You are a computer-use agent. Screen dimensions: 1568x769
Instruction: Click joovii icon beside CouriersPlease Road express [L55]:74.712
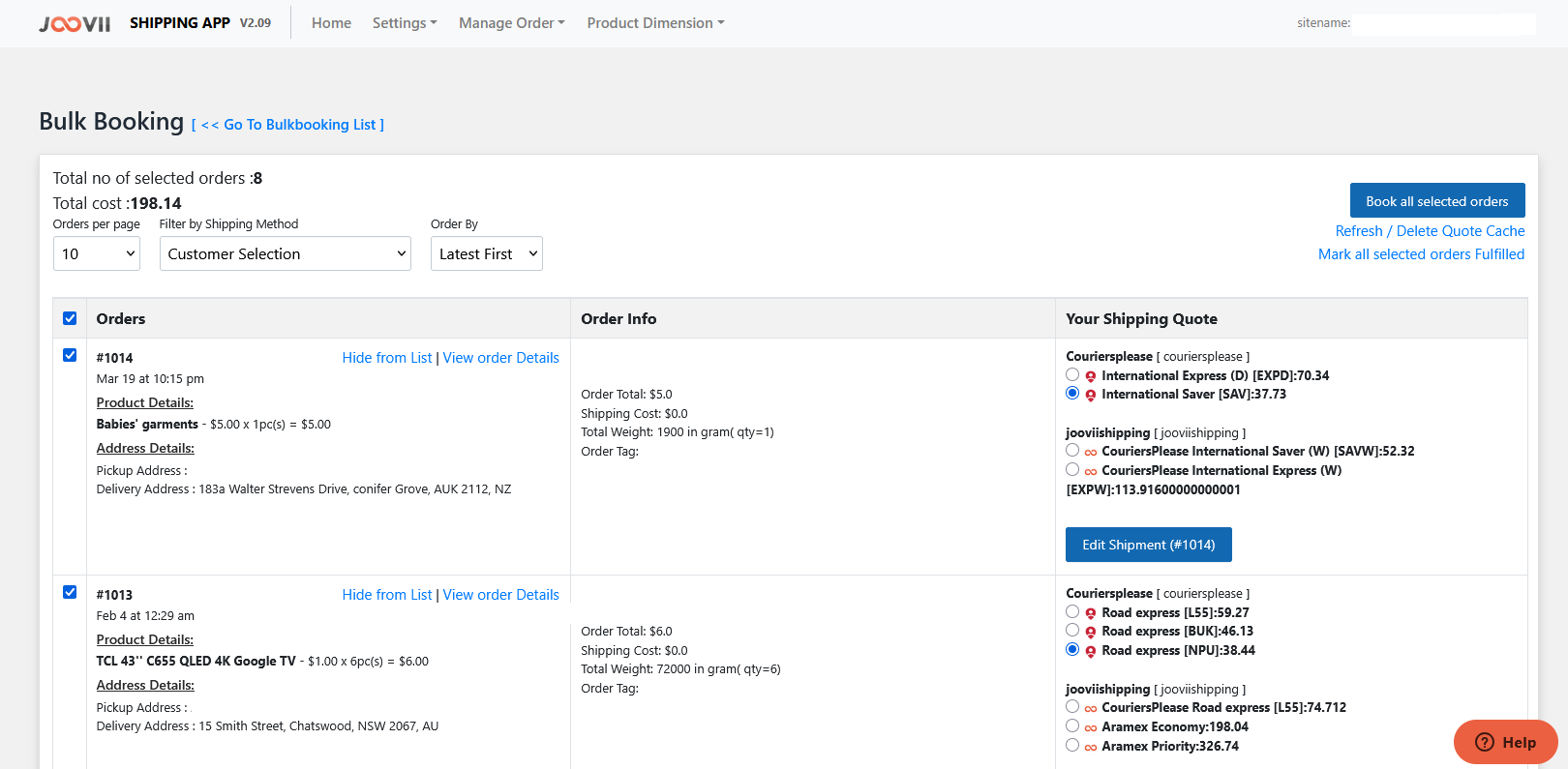coord(1091,709)
